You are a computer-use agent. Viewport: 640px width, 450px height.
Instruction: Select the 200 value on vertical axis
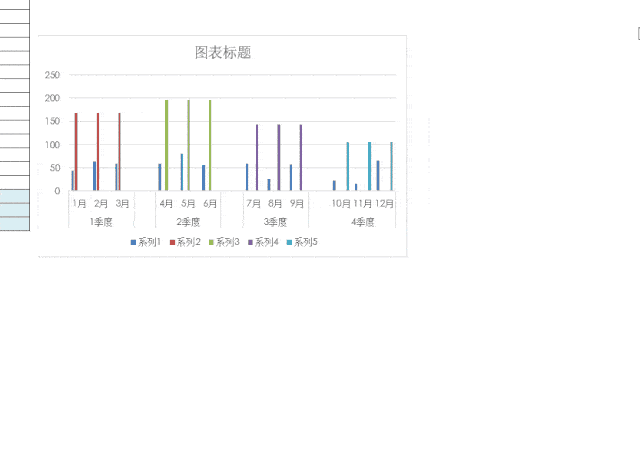point(52,98)
